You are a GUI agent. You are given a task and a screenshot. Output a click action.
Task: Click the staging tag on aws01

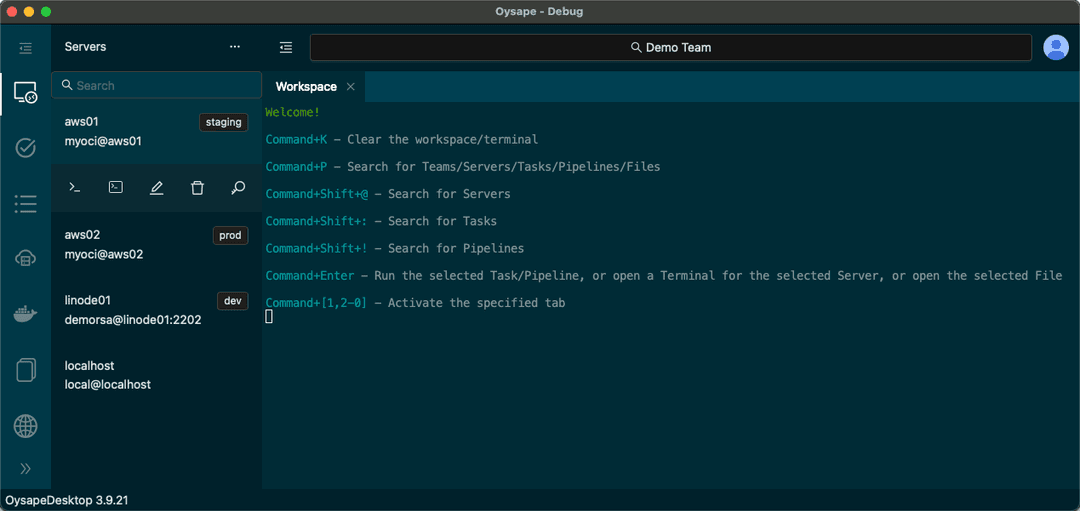(224, 122)
